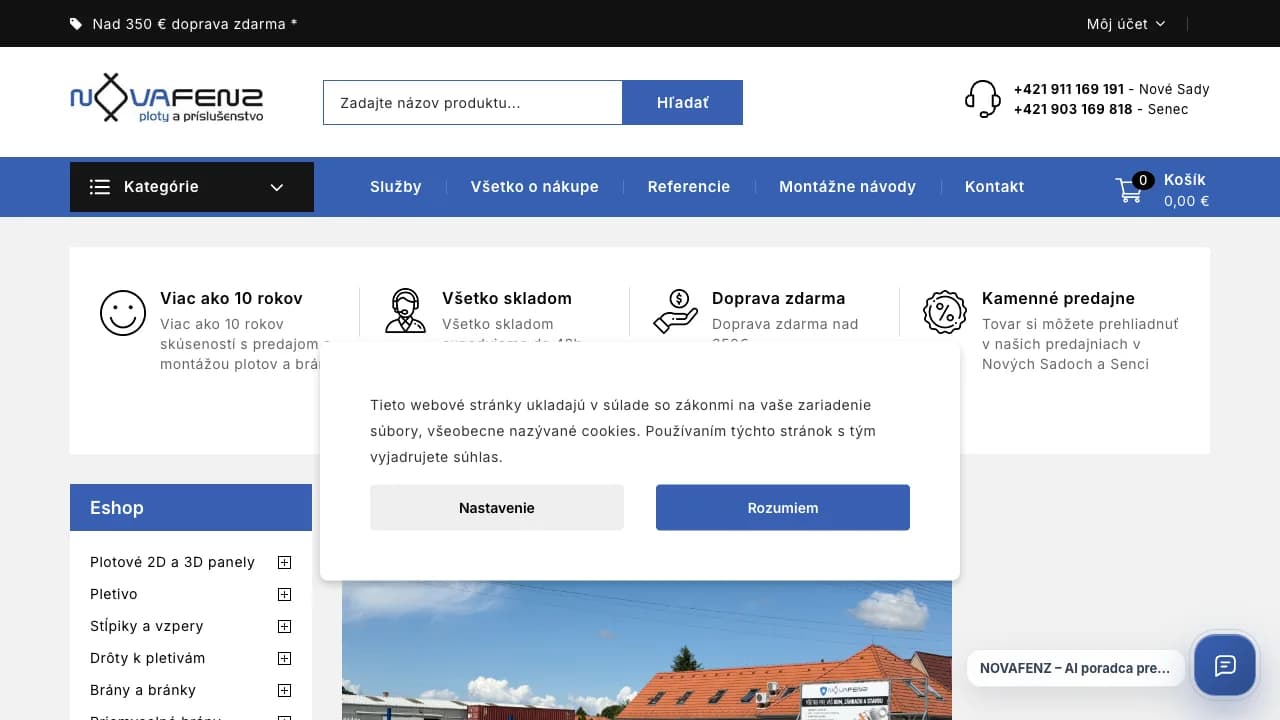The height and width of the screenshot is (720, 1280).
Task: Click the NOVAFENZ logo
Action: click(x=166, y=98)
